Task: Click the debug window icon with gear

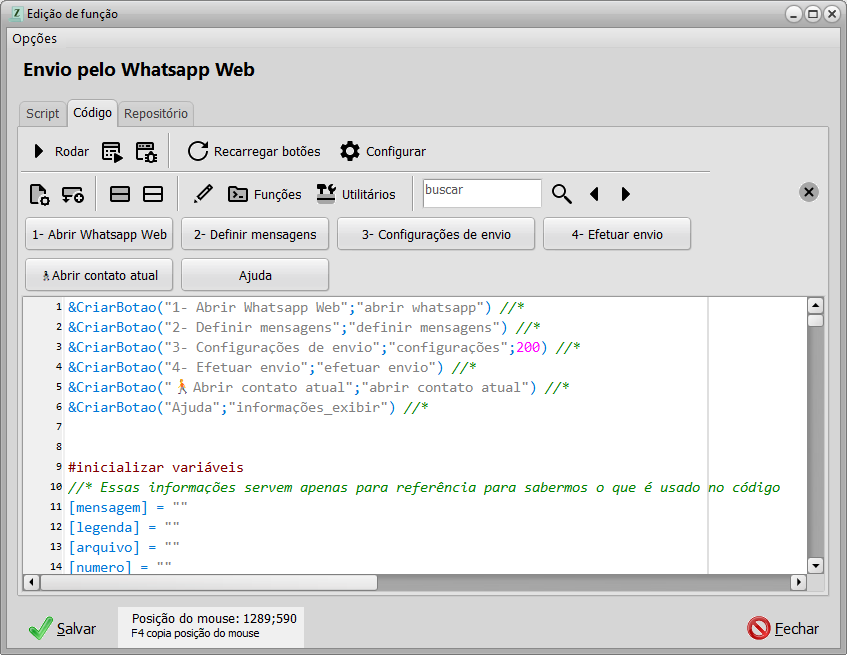Action: pos(146,152)
